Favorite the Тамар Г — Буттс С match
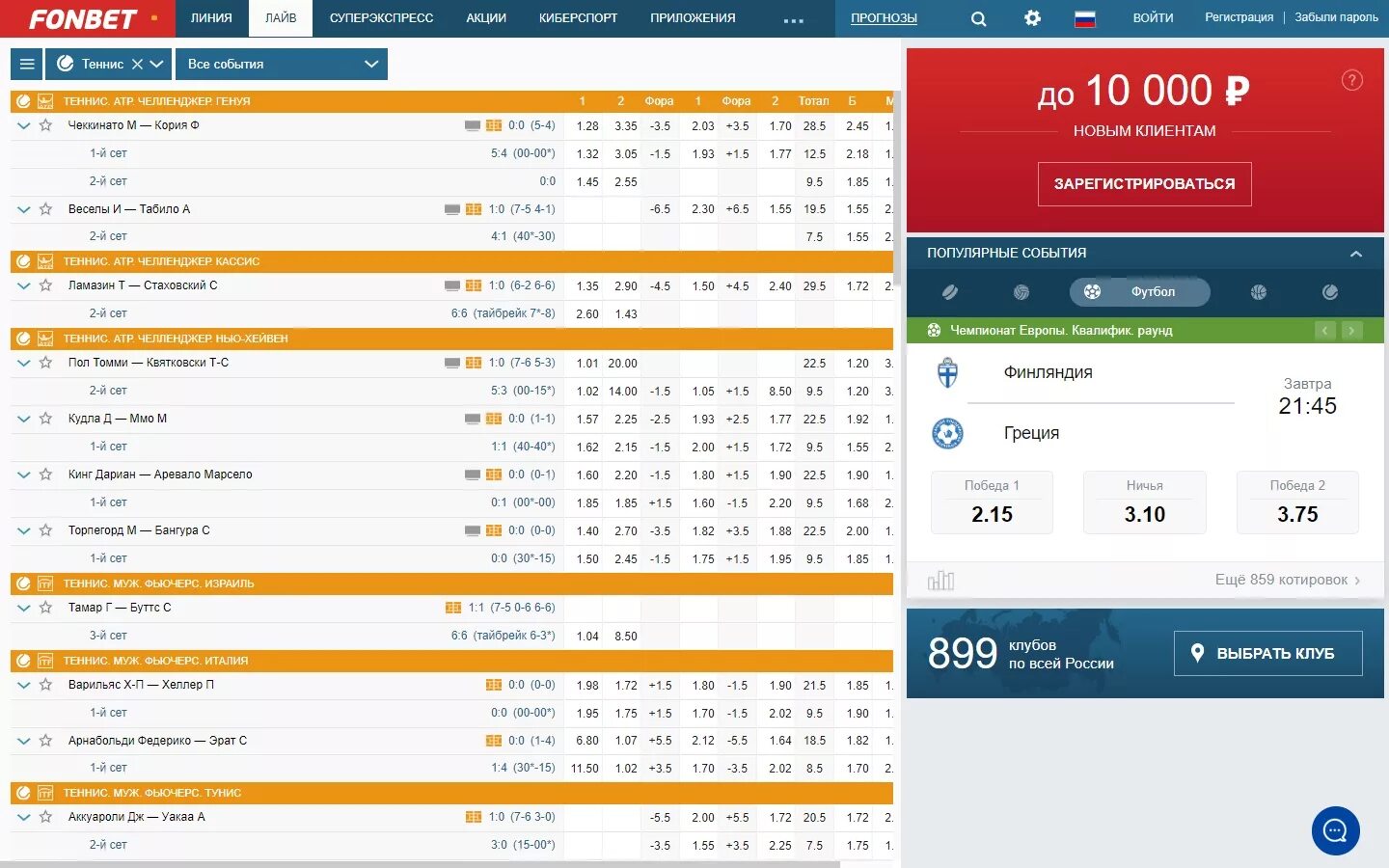Image resolution: width=1389 pixels, height=868 pixels. 45,608
